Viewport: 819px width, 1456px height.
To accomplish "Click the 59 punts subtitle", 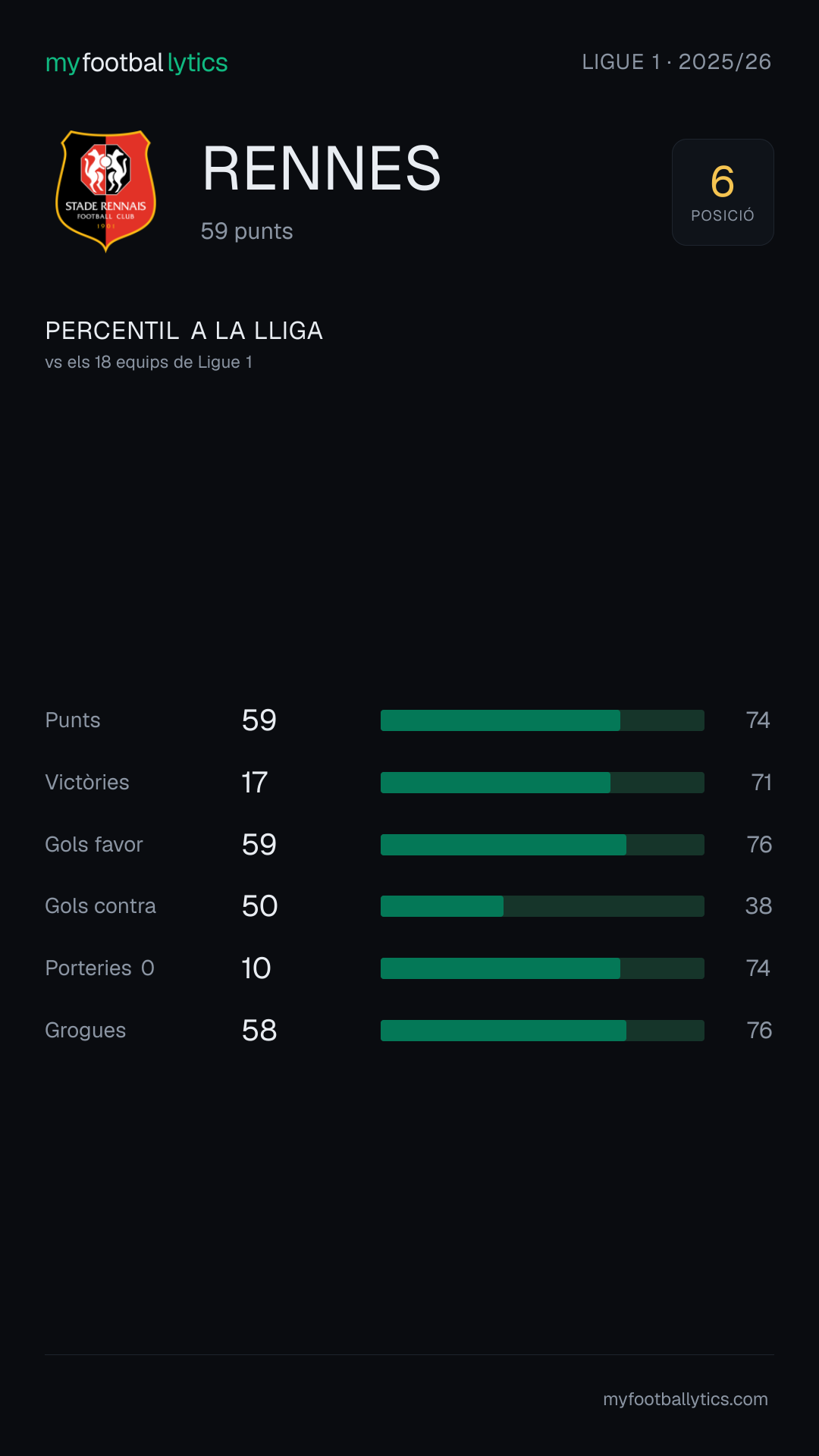I will (247, 231).
